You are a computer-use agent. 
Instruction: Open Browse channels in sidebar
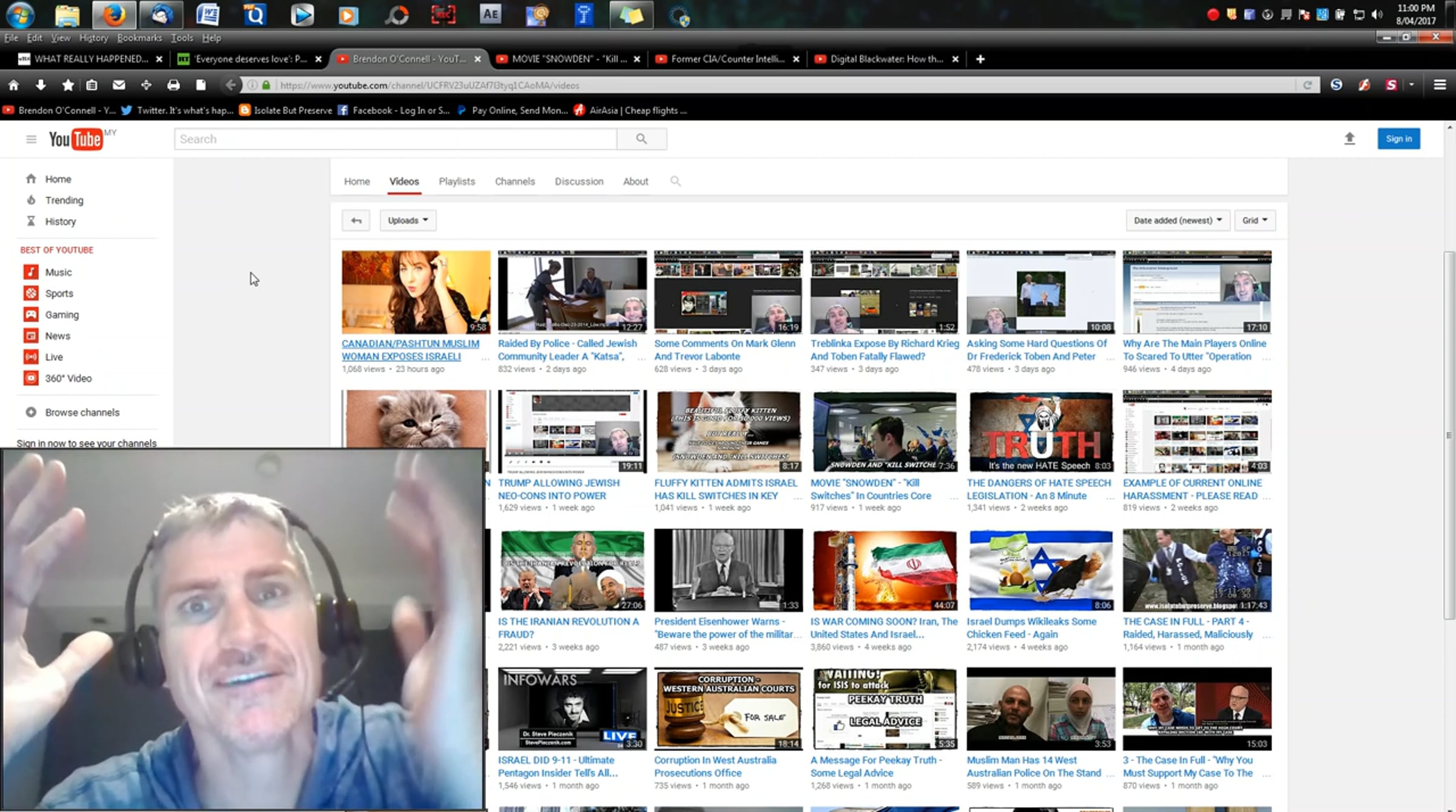[82, 412]
